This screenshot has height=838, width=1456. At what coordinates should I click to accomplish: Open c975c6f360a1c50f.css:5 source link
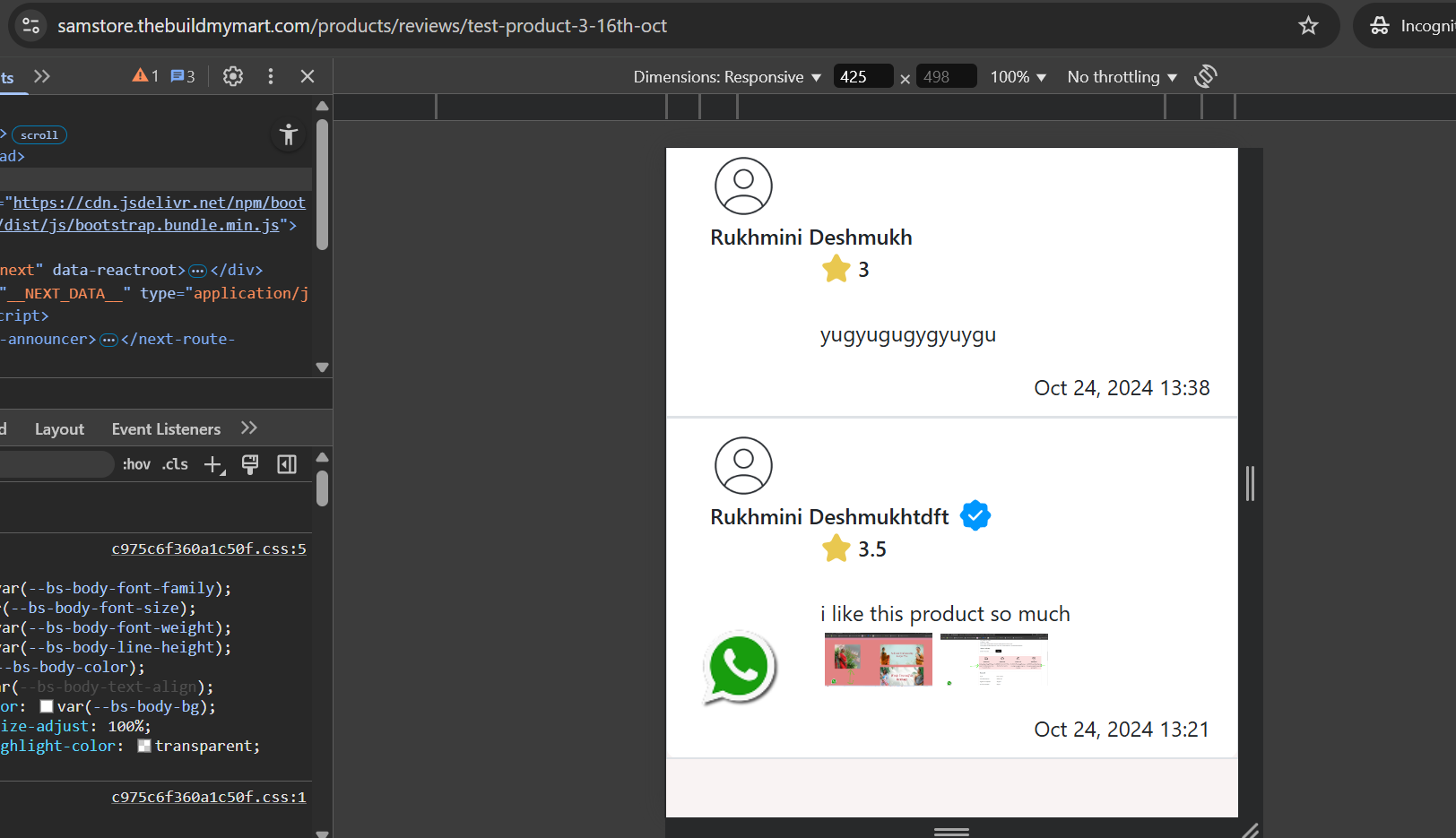coord(209,549)
